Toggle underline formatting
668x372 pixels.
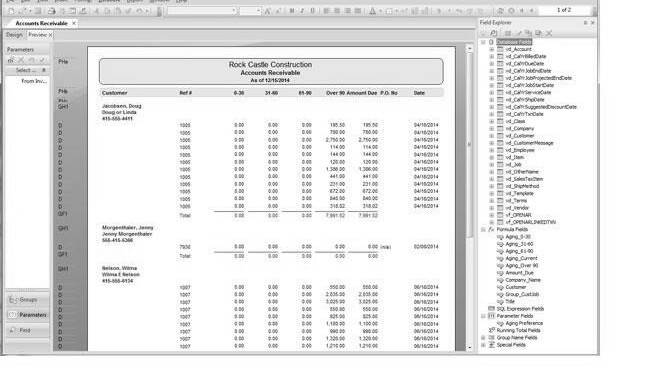pyautogui.click(x=312, y=11)
